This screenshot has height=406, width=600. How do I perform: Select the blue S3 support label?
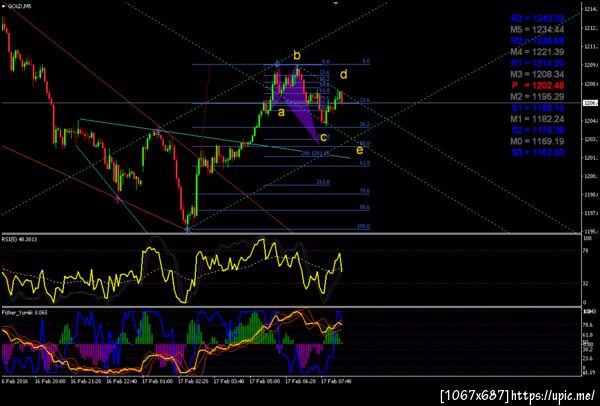point(537,152)
